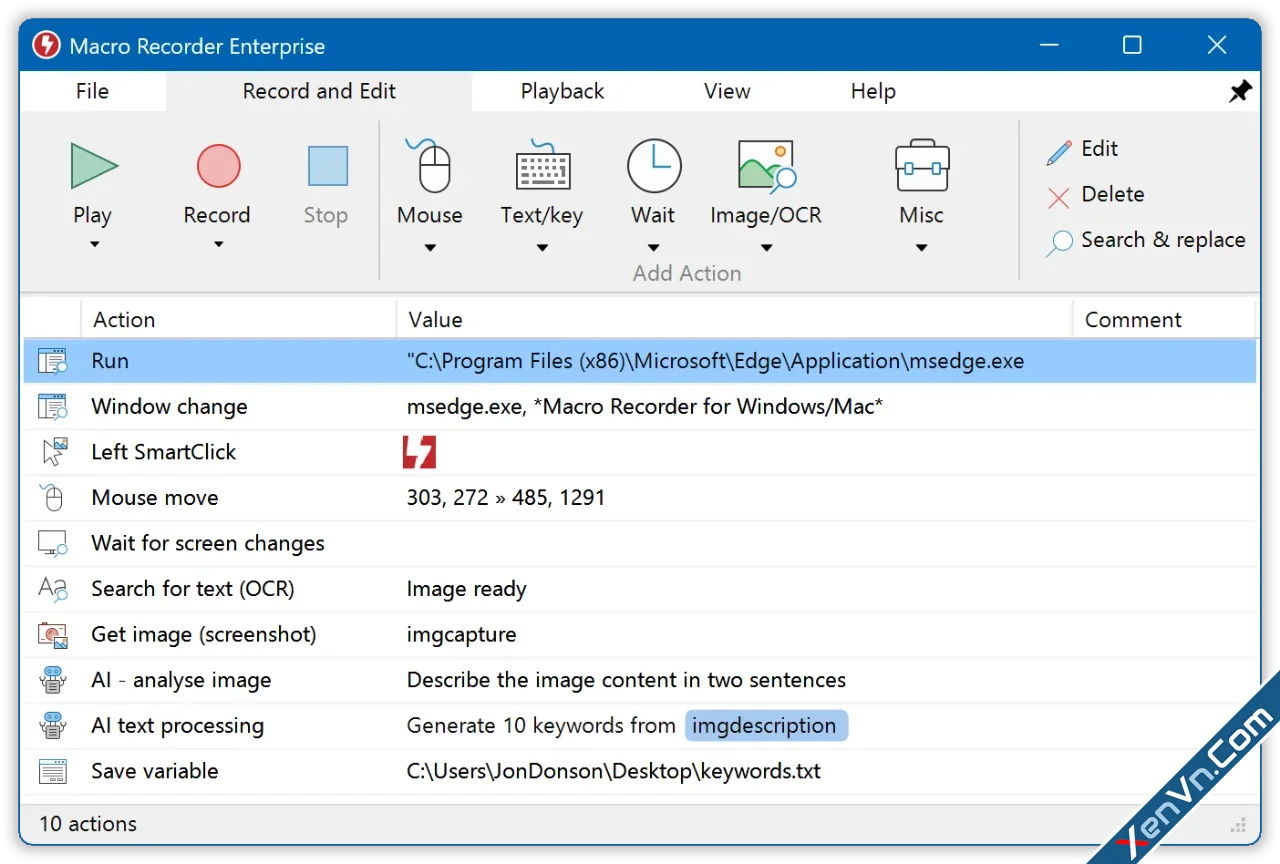Click the Comment column header
Viewport: 1280px width, 864px height.
click(1164, 320)
